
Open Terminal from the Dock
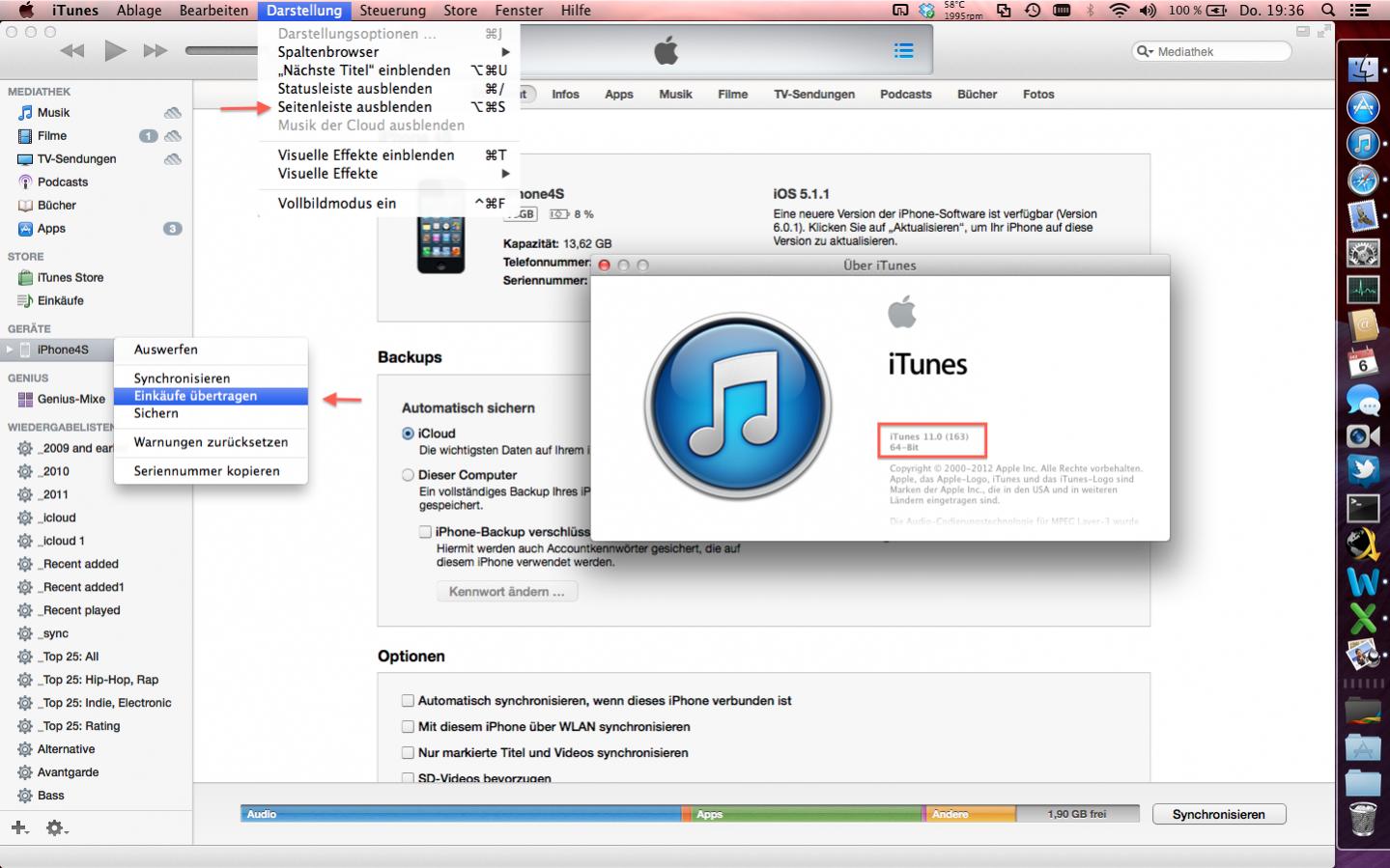1363,508
